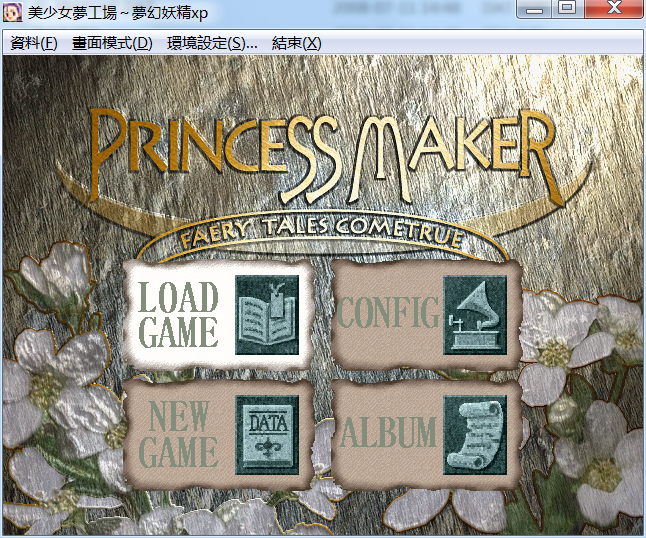Minimize the Princess Maker window
This screenshot has width=646, height=538.
pos(538,9)
